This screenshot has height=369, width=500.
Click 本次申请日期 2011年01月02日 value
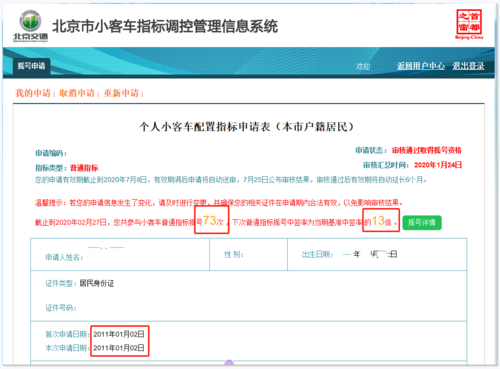[x=119, y=348]
